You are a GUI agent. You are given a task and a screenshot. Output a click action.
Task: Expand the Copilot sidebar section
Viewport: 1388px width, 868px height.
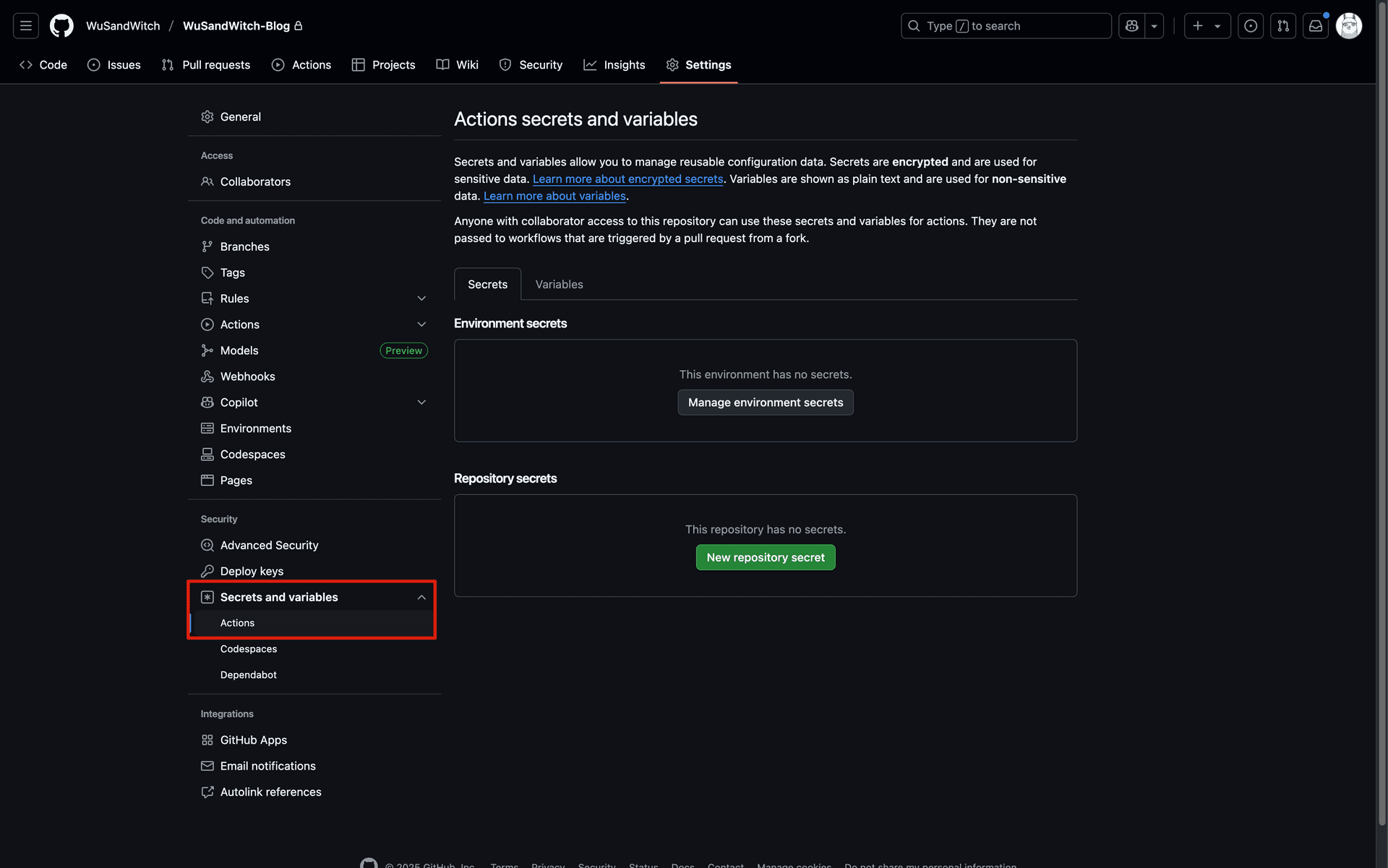[x=421, y=403]
